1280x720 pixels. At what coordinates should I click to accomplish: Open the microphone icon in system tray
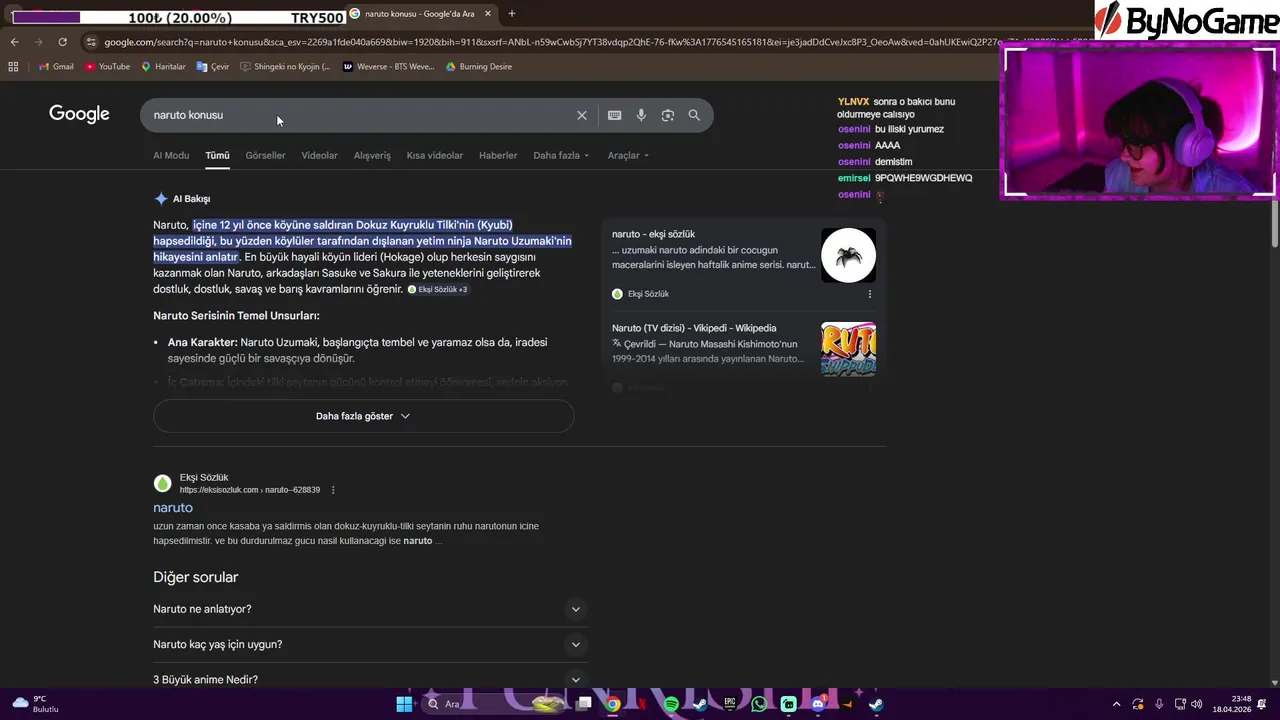tap(1159, 704)
